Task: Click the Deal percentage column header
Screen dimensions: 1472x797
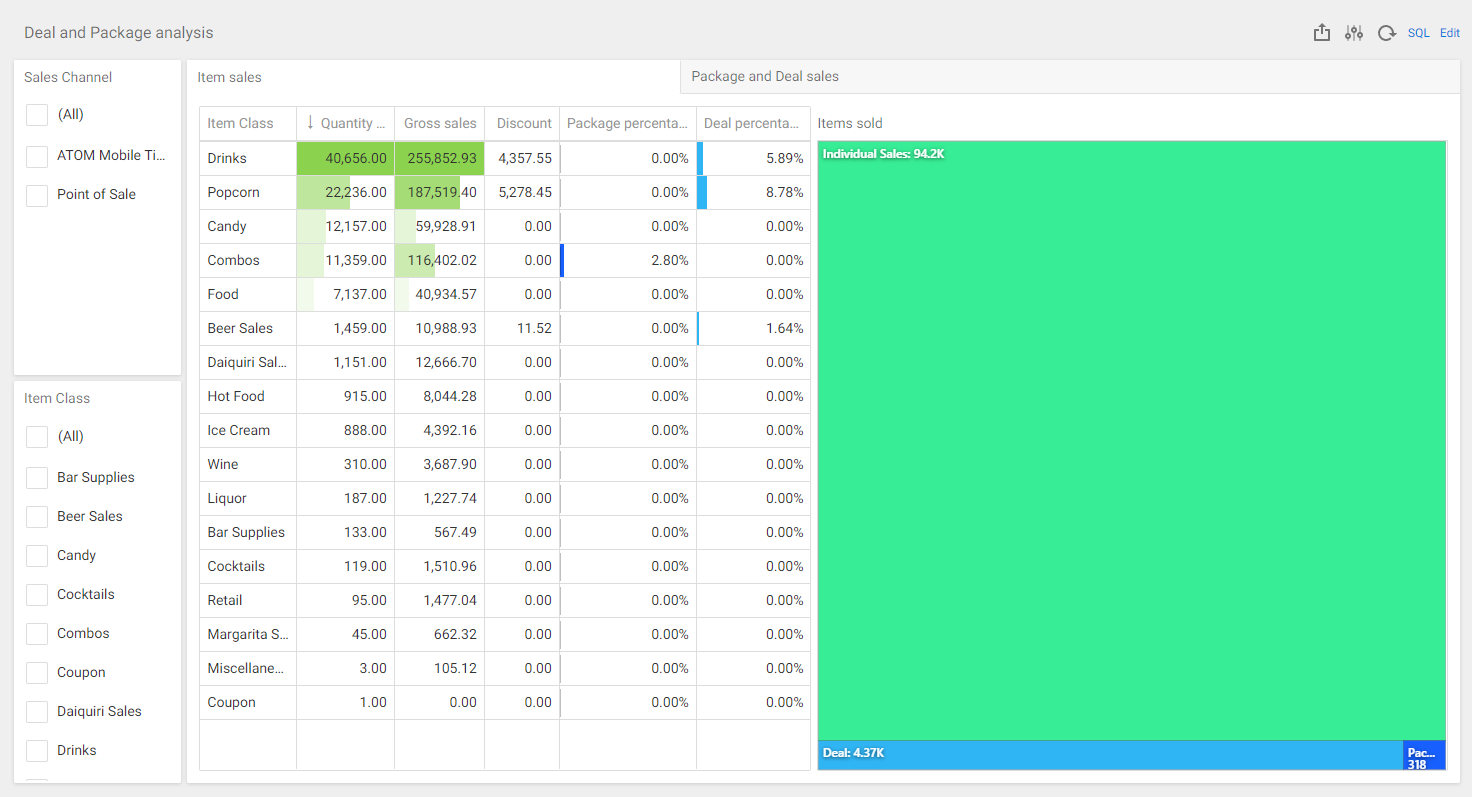Action: (x=752, y=123)
